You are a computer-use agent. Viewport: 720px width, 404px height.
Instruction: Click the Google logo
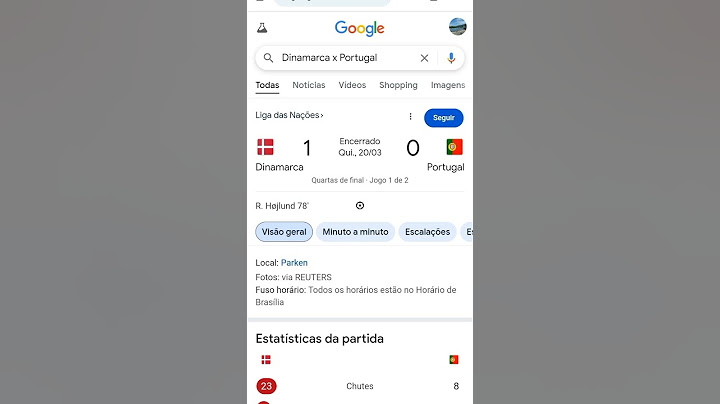pos(360,28)
